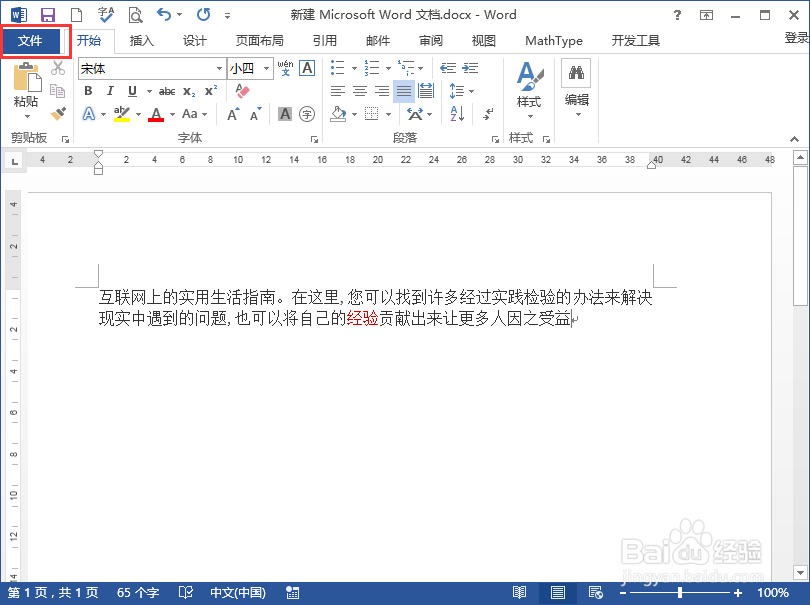Open the 文件 (File) menu

[x=32, y=41]
